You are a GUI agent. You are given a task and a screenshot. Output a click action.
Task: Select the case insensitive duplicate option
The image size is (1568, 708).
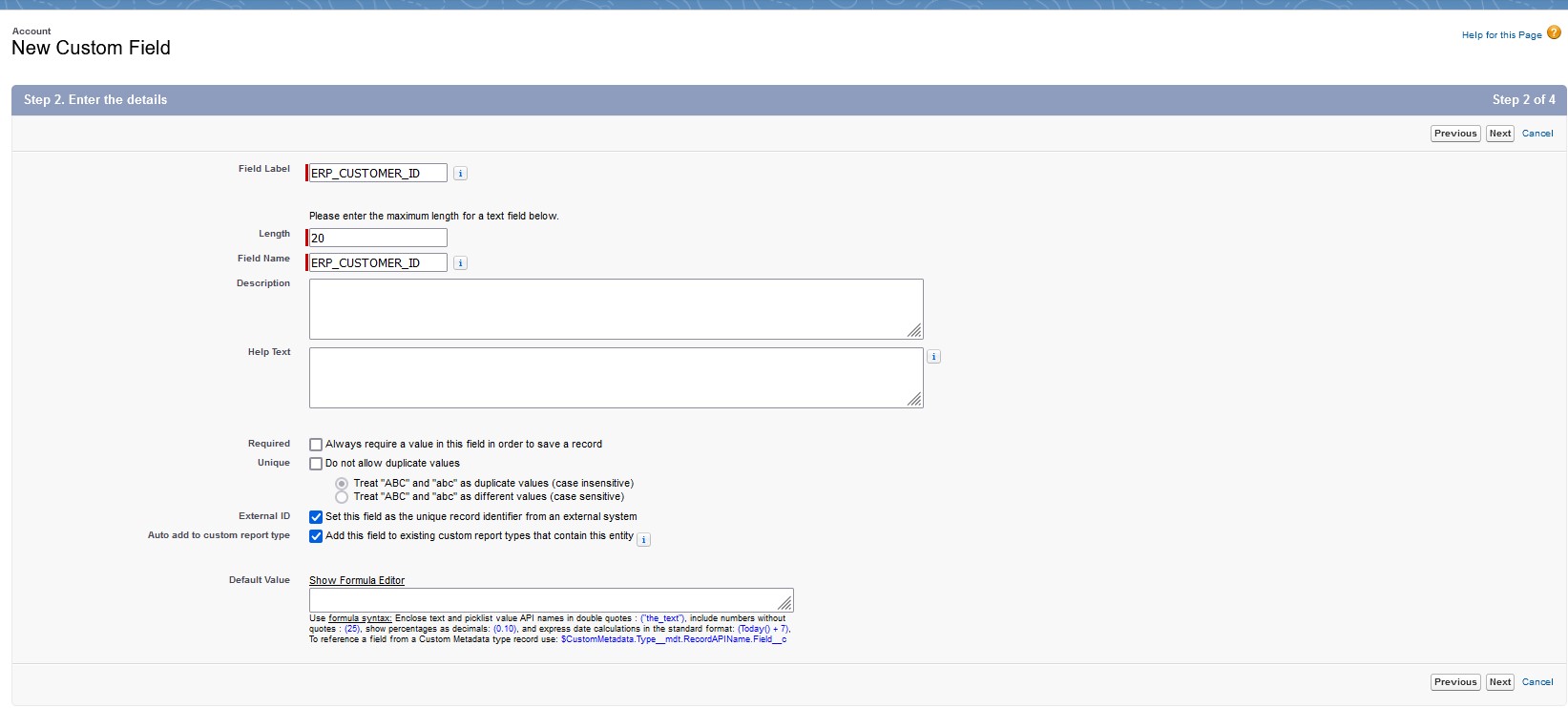[x=342, y=484]
